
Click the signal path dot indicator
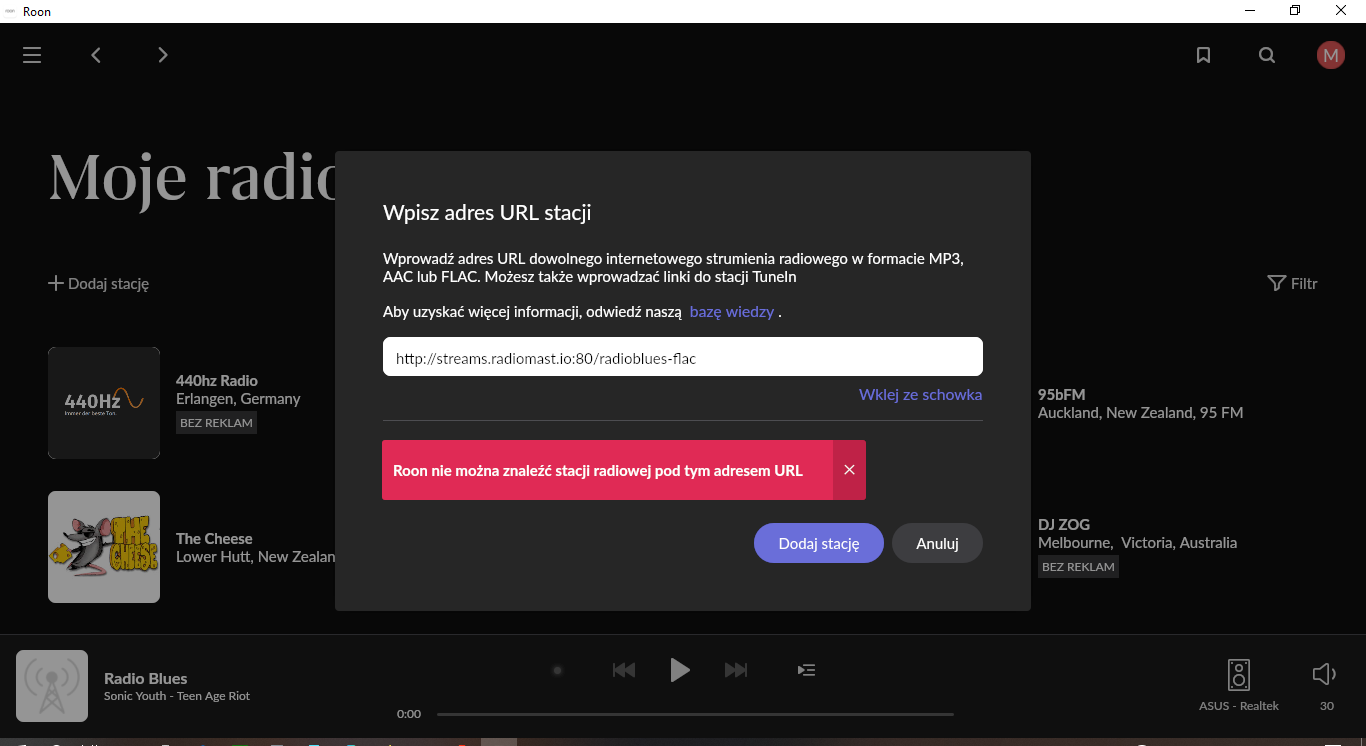(558, 670)
